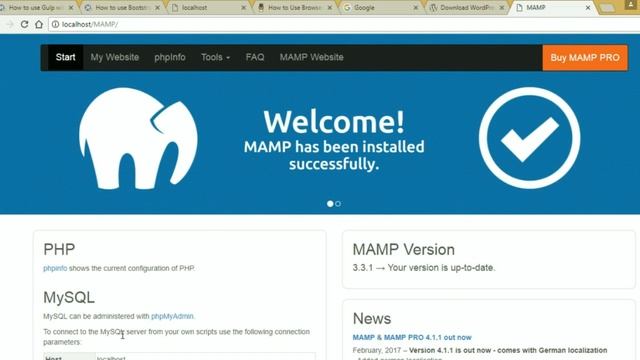Open the FAQ nav item
This screenshot has width=640, height=360.
[255, 58]
